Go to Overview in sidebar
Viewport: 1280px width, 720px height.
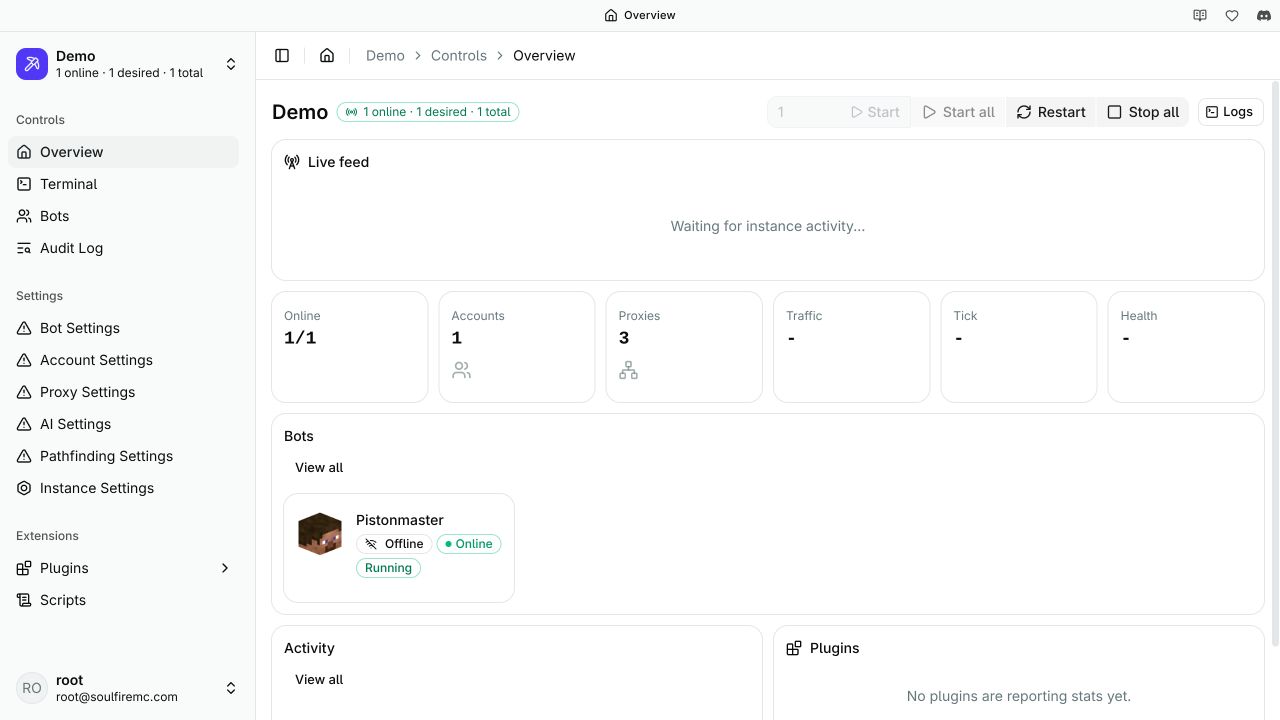pyautogui.click(x=124, y=152)
